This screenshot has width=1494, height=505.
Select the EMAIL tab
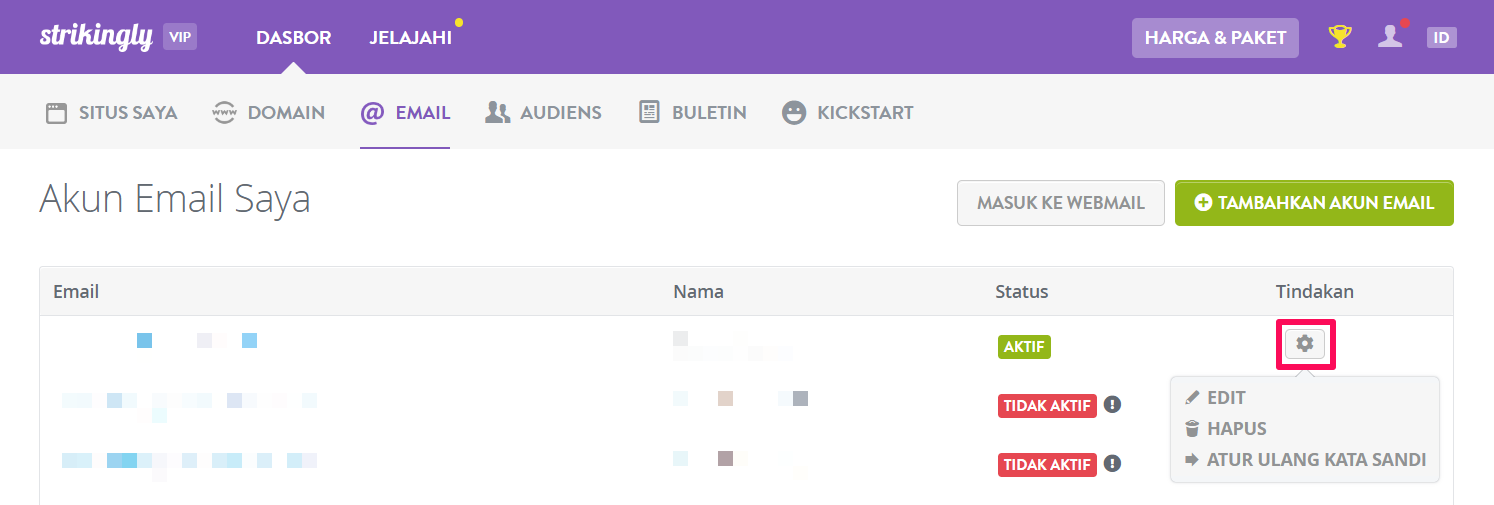(x=405, y=112)
